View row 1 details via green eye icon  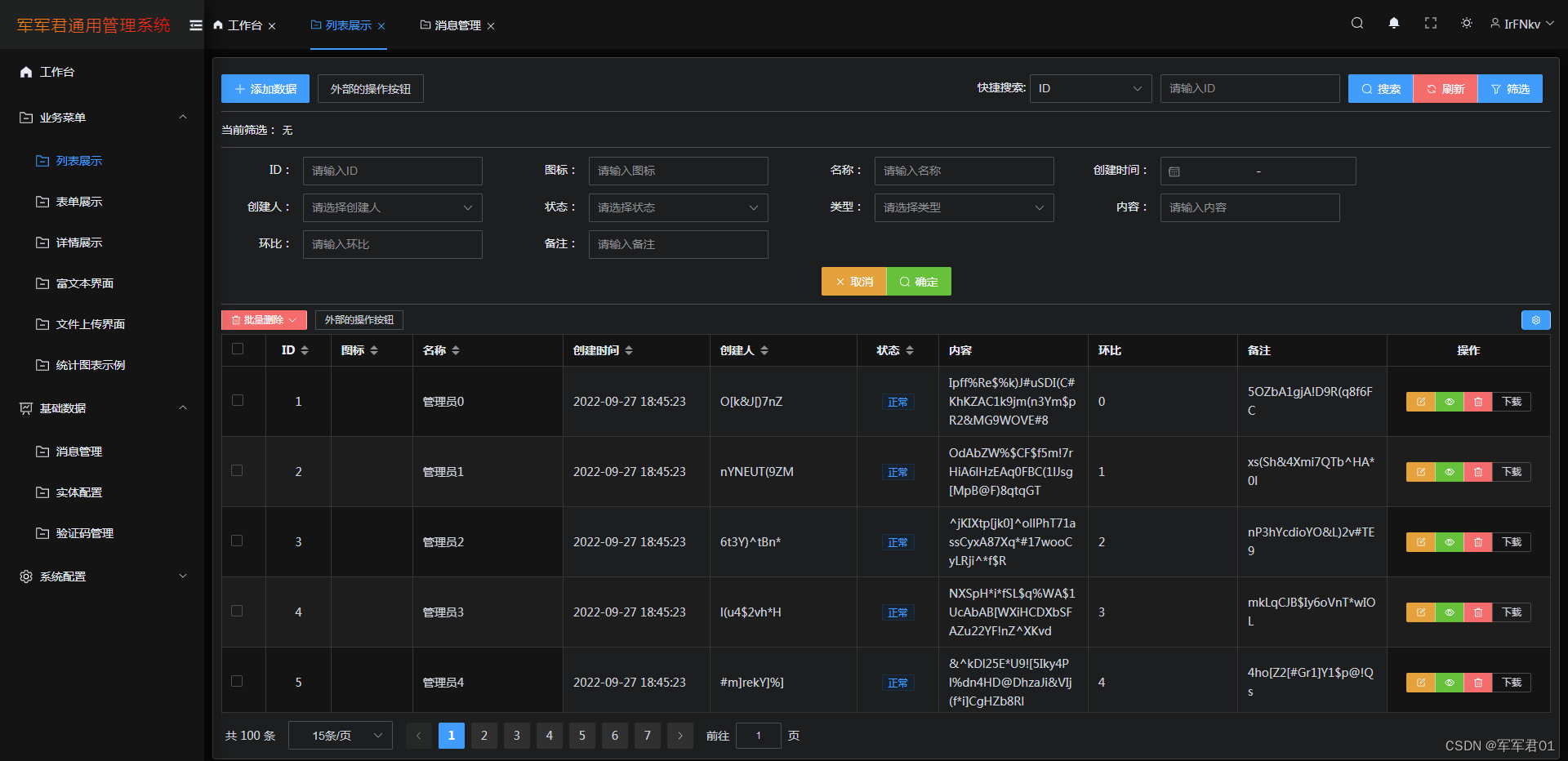1449,402
